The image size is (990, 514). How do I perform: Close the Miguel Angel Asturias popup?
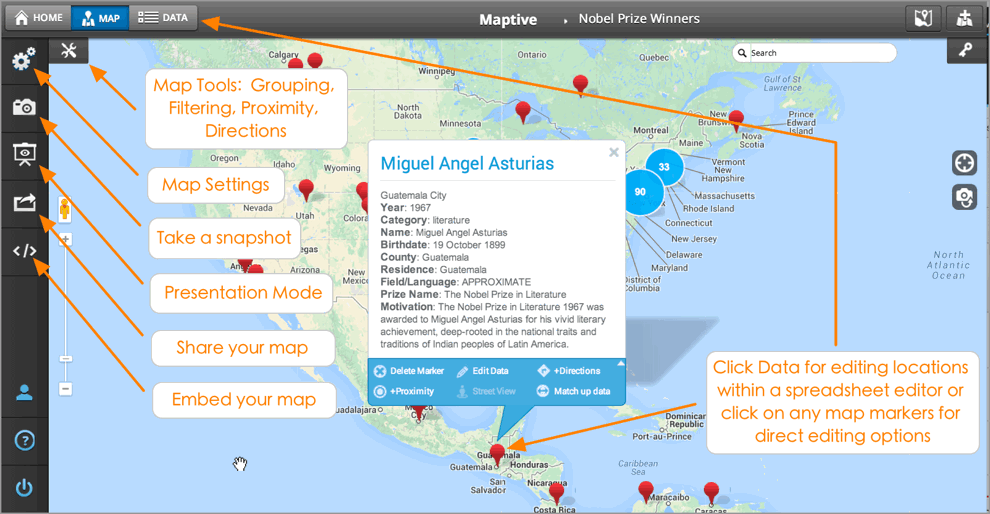(x=614, y=152)
